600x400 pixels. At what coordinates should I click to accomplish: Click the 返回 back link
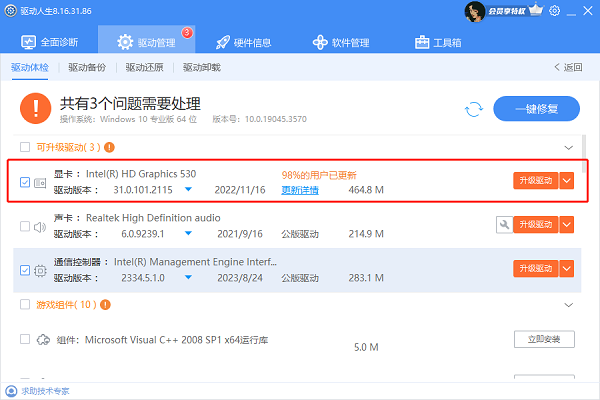(x=568, y=67)
